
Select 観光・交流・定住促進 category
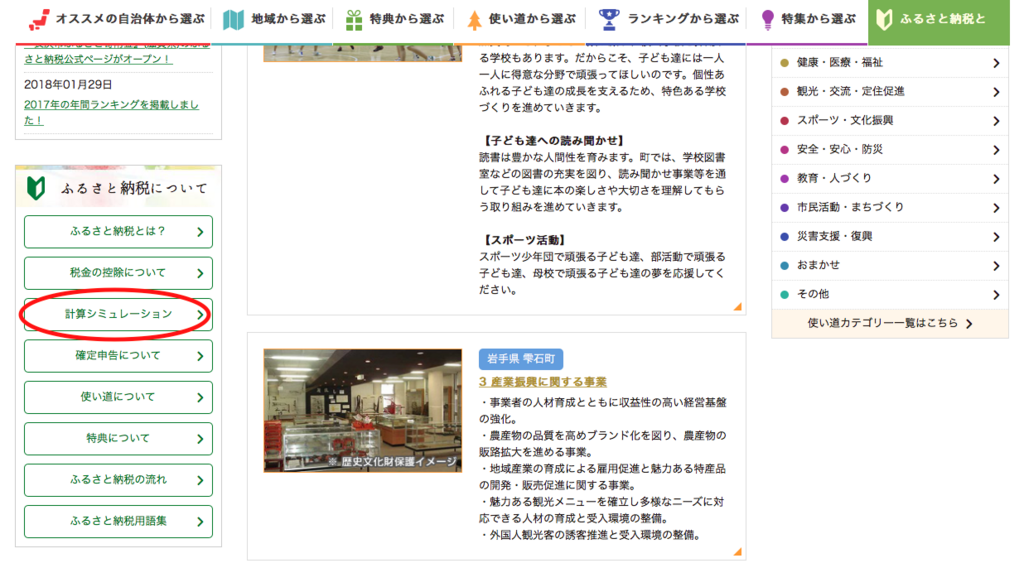click(x=890, y=91)
